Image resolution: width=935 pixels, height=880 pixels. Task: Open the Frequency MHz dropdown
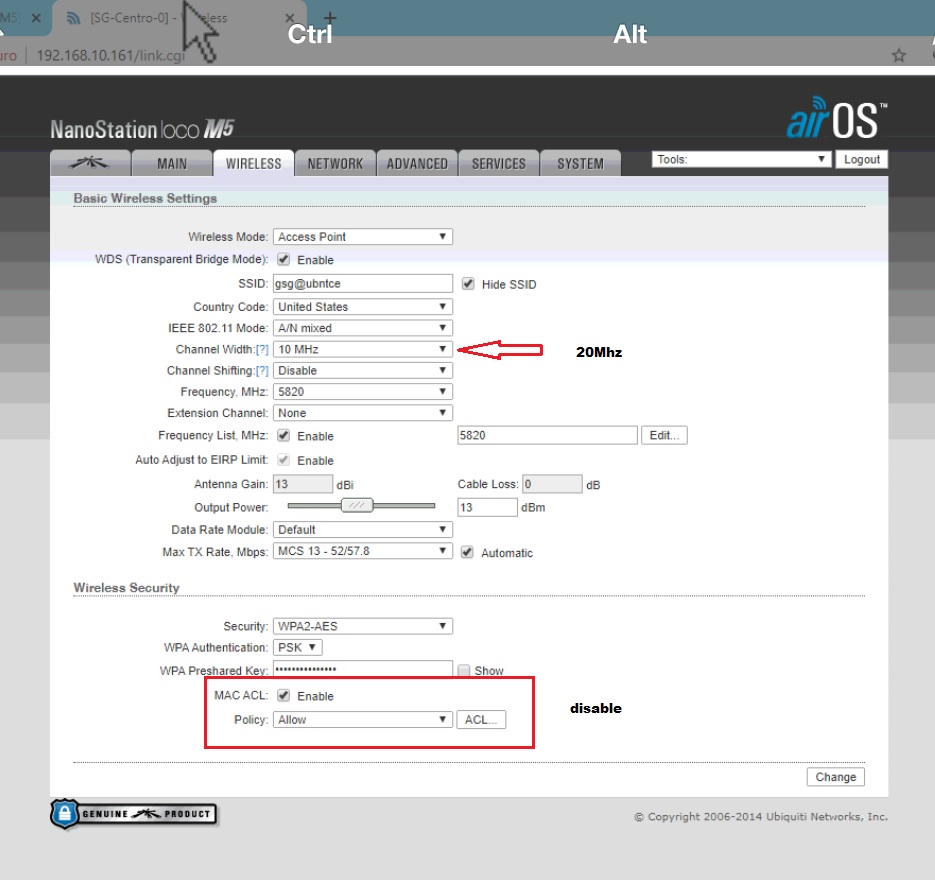pyautogui.click(x=363, y=392)
